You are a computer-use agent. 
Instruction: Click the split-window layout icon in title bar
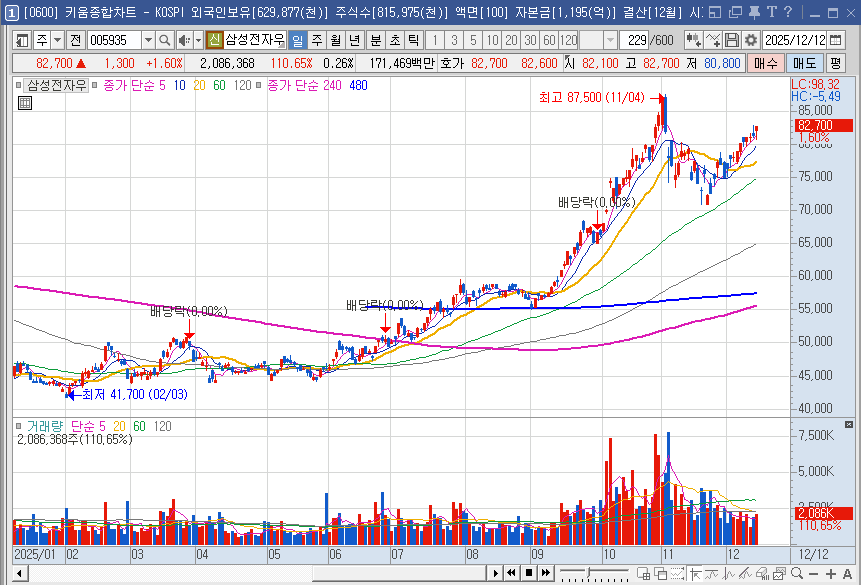click(715, 12)
